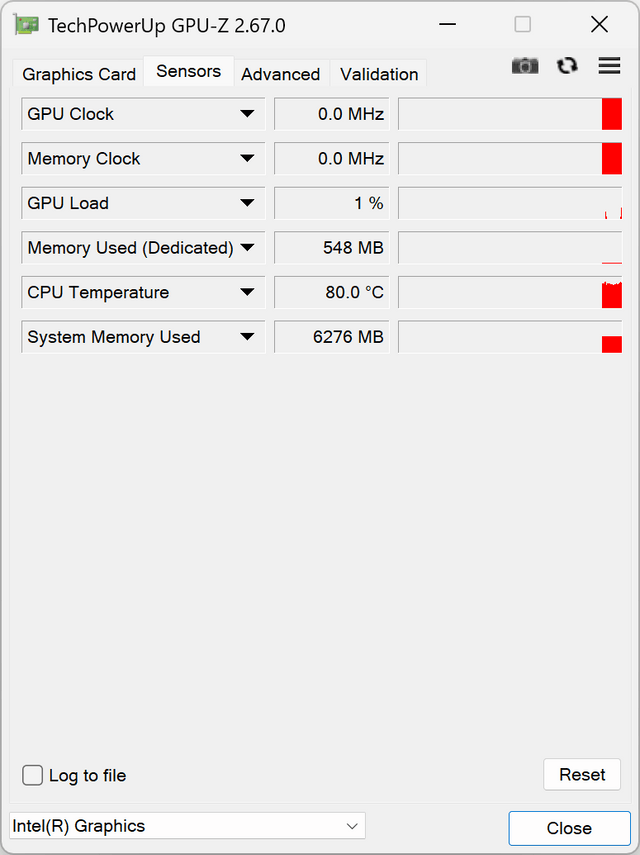The image size is (640, 855).
Task: Take a screenshot with the camera icon
Action: 524,66
